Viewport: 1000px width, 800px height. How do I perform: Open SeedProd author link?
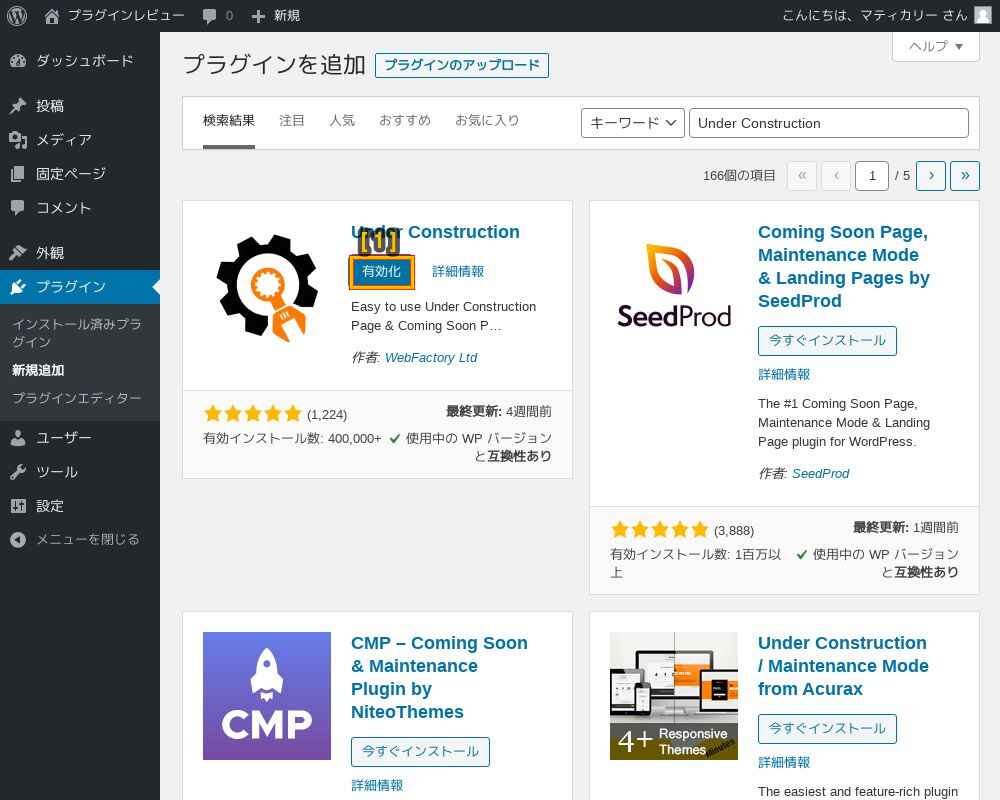[x=820, y=474]
